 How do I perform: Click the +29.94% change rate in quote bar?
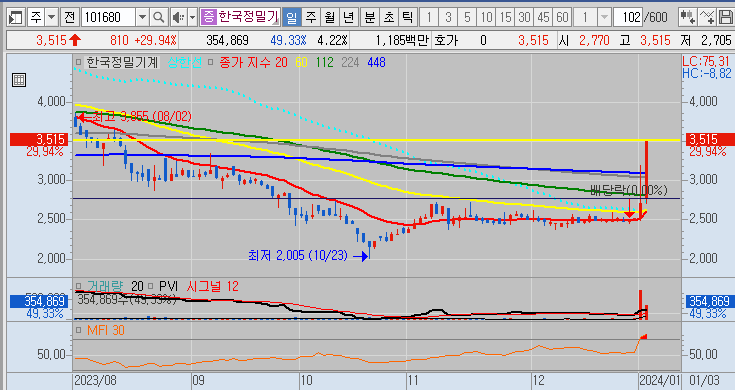point(155,40)
